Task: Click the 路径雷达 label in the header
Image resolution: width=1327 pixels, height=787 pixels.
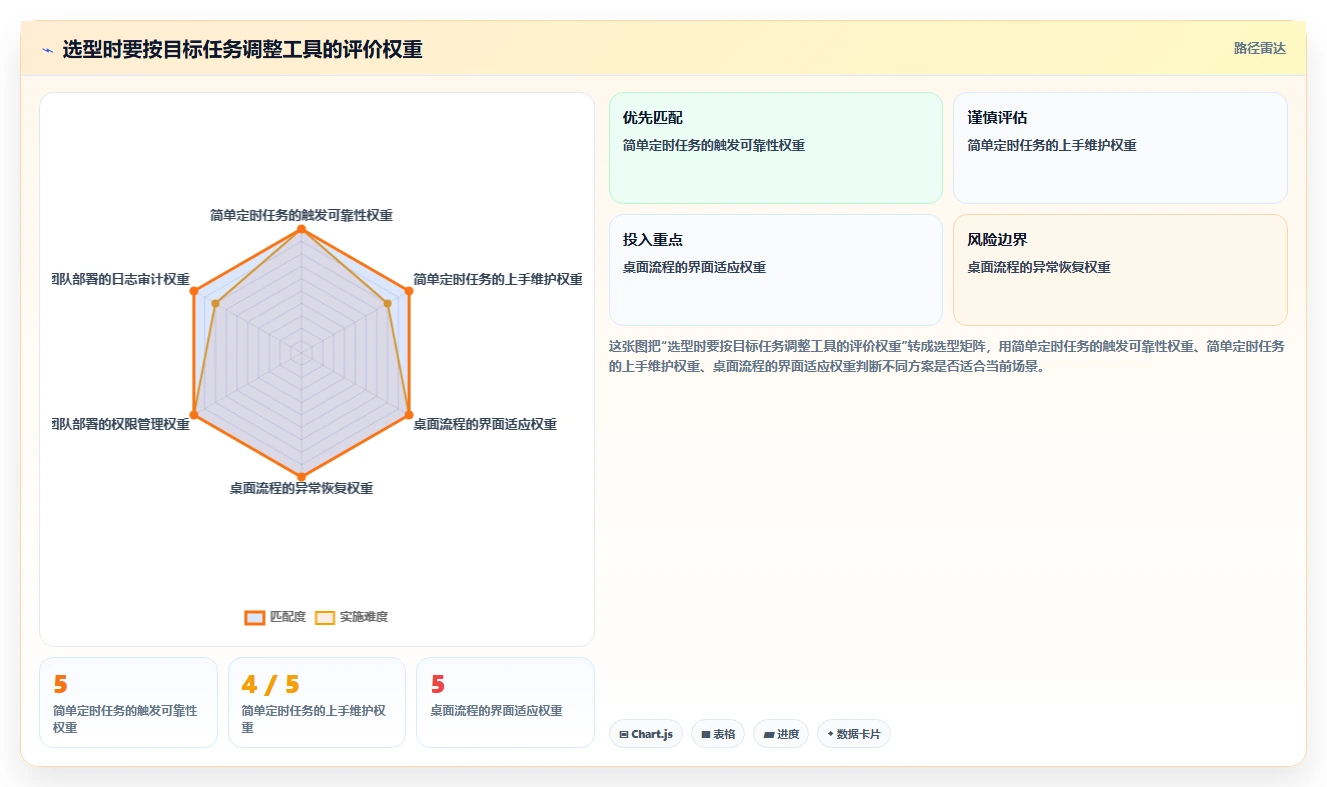Action: pos(1259,48)
